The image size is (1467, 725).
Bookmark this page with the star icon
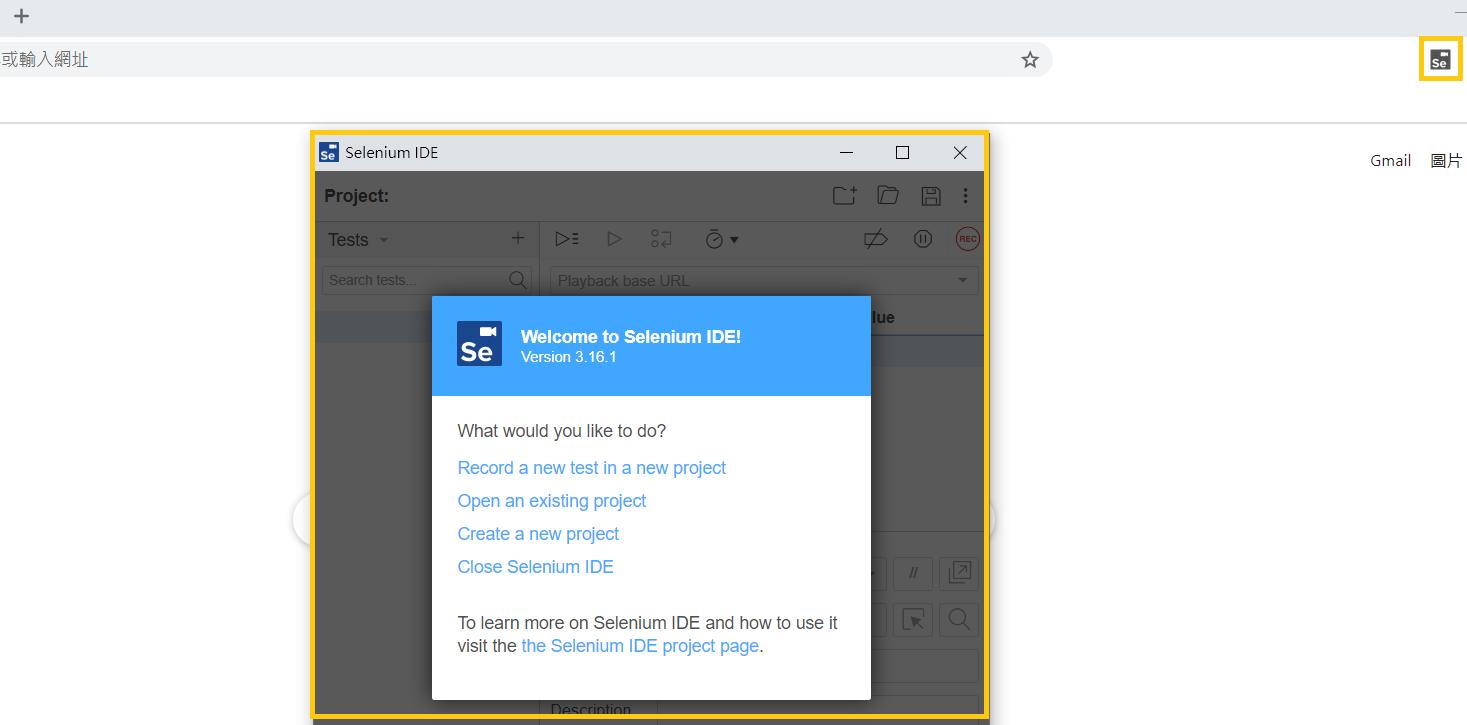point(1030,60)
